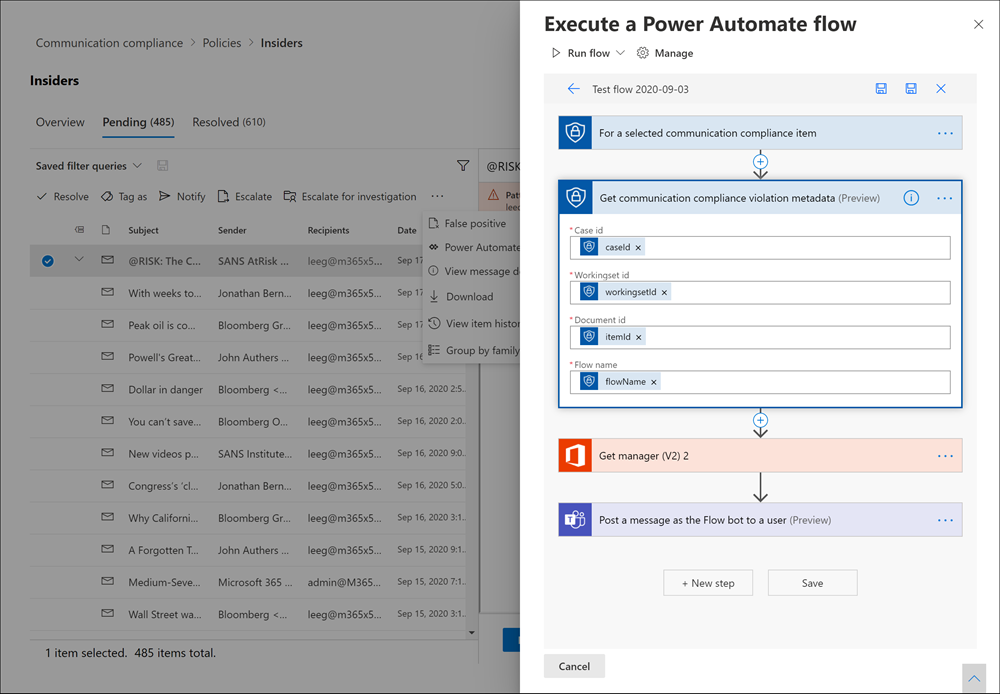Remove the caseId token from Case id
This screenshot has width=1000, height=694.
[x=639, y=248]
